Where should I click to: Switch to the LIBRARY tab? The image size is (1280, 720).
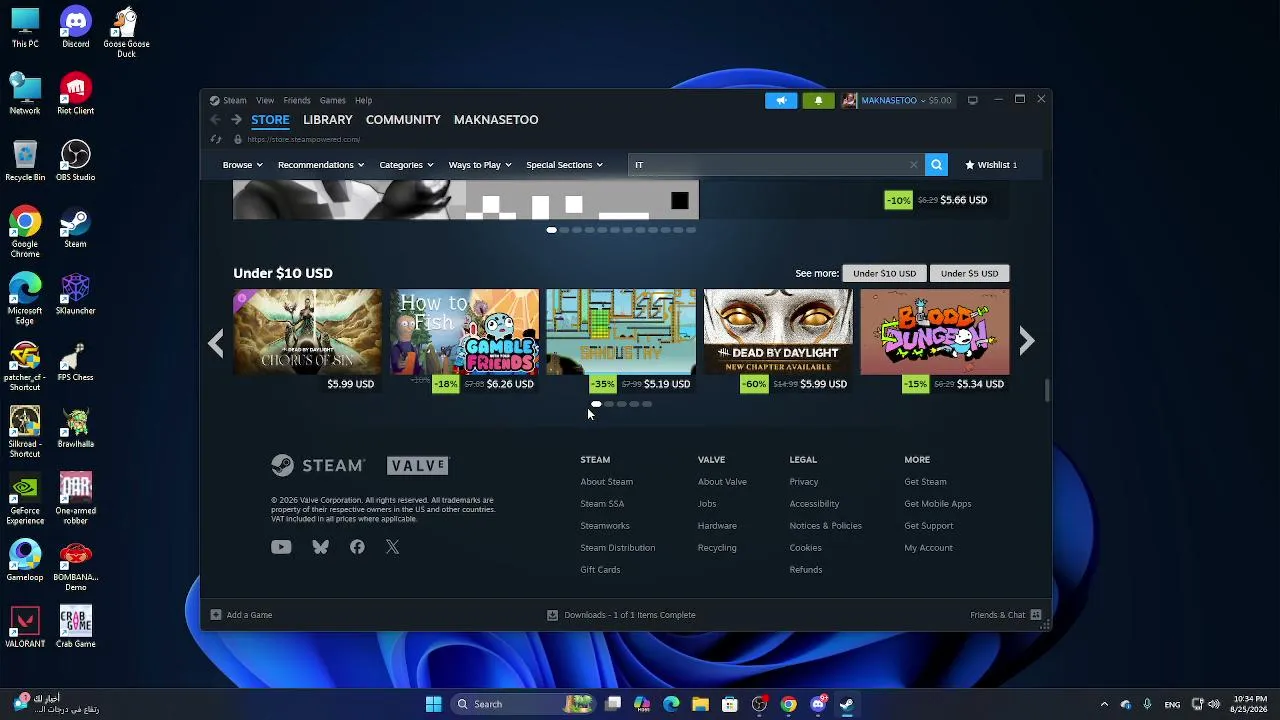pyautogui.click(x=328, y=120)
